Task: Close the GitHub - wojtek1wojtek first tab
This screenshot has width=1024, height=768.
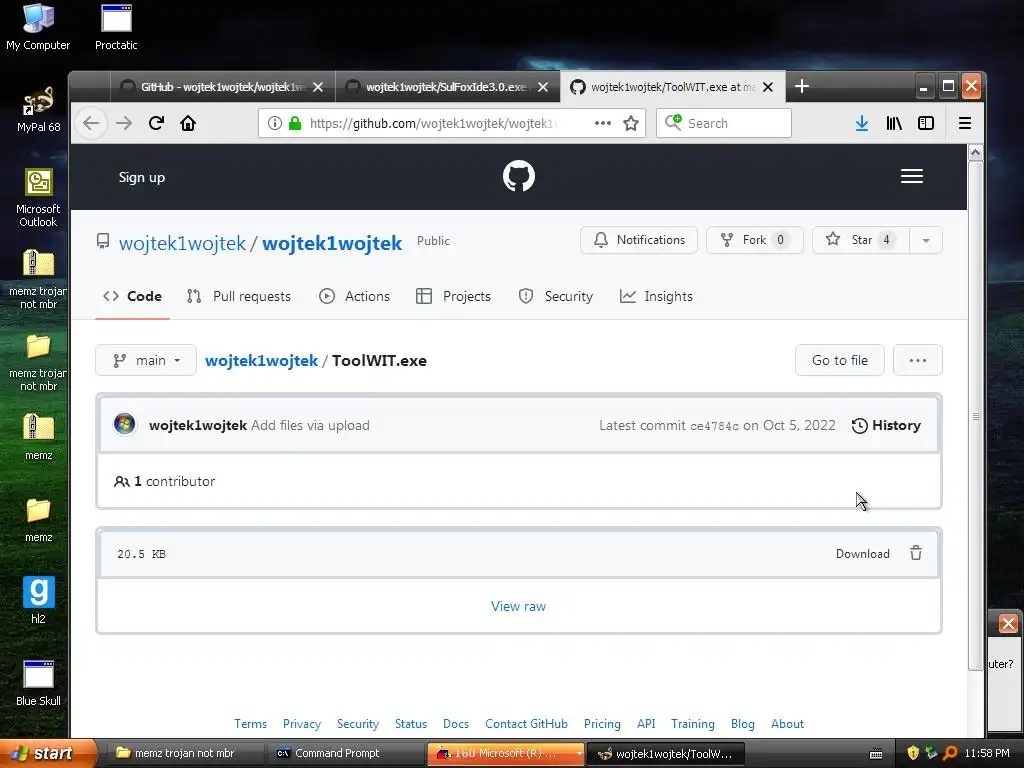Action: [318, 87]
